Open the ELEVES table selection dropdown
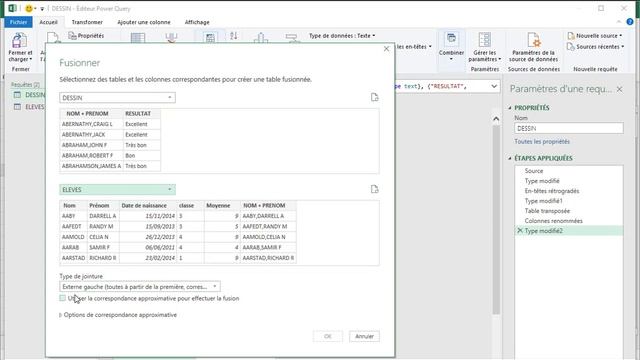 (118, 189)
